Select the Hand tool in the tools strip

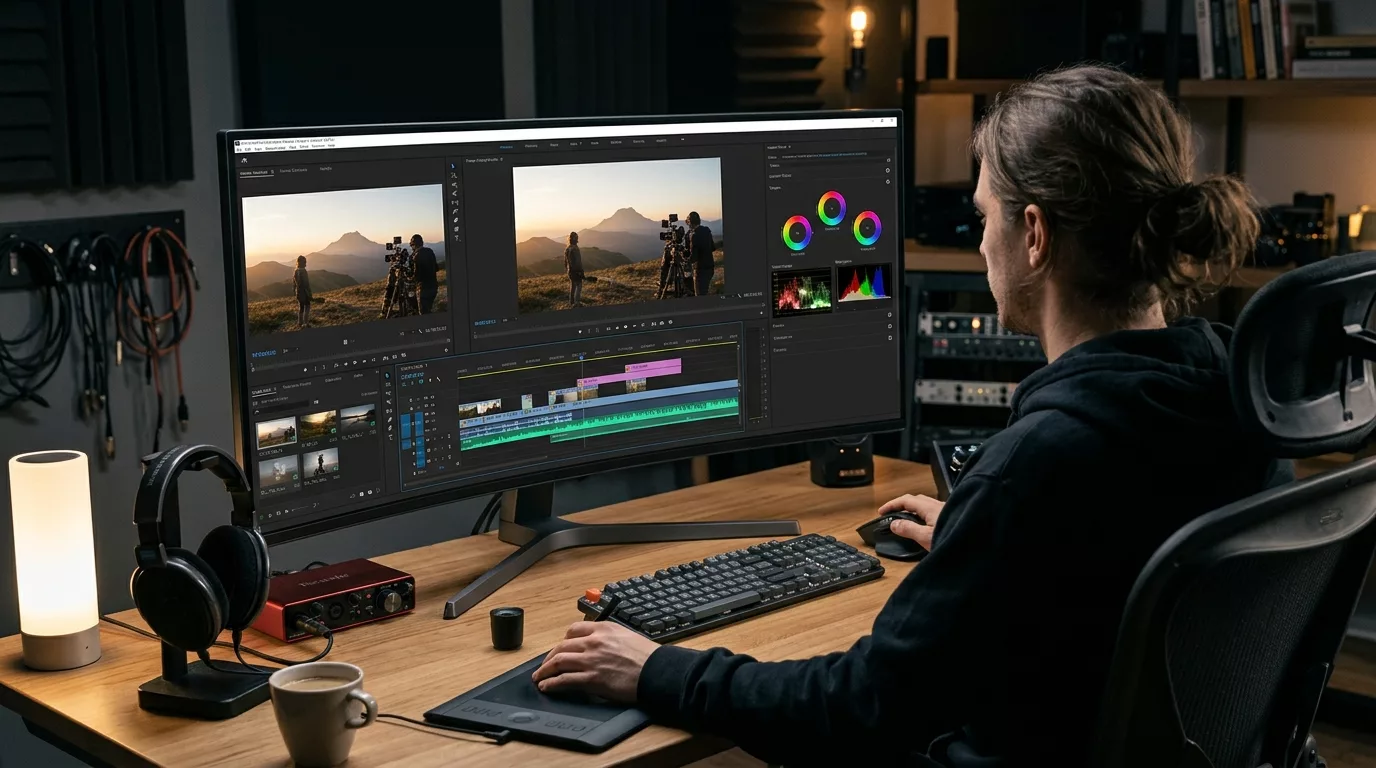pos(457,230)
